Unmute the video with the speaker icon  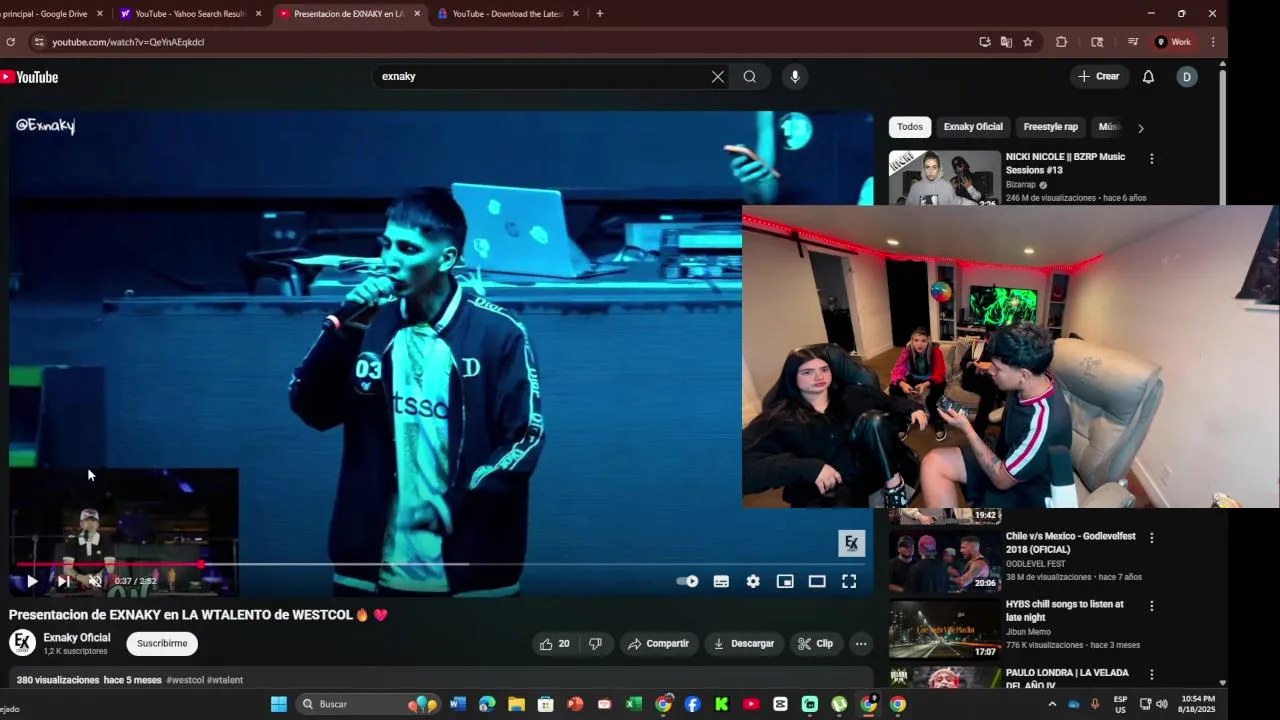95,581
